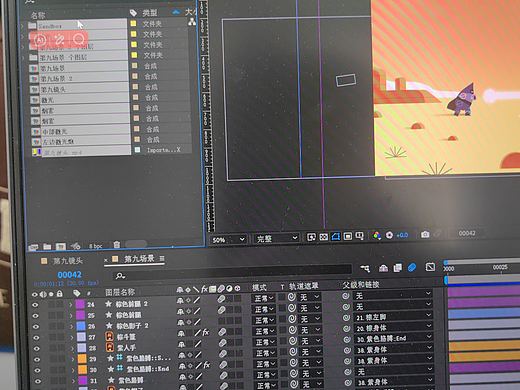This screenshot has height=390, width=520.
Task: Open grid and guide options
Action: pyautogui.click(x=360, y=236)
